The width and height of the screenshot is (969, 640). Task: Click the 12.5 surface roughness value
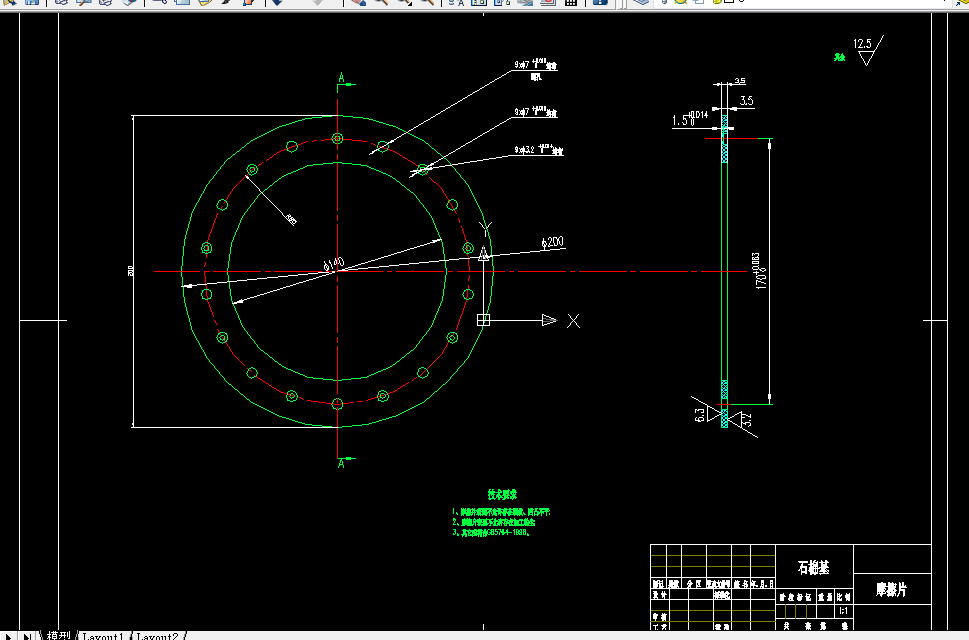point(862,43)
